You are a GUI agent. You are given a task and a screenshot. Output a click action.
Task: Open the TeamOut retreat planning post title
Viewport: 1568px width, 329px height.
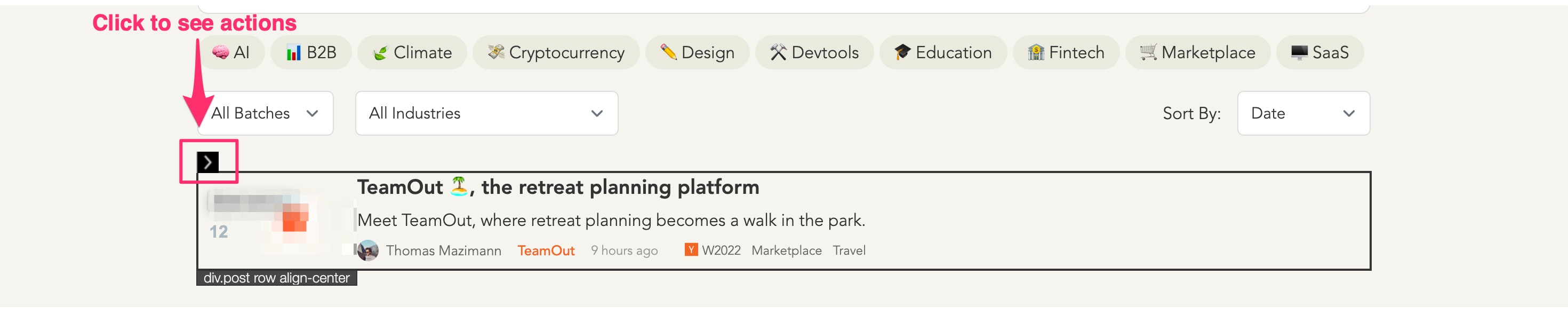557,187
